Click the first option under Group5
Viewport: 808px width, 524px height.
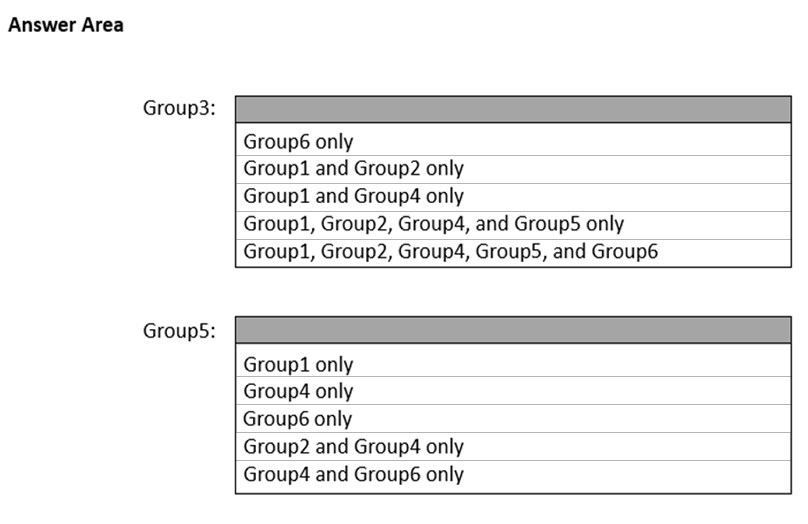[298, 365]
